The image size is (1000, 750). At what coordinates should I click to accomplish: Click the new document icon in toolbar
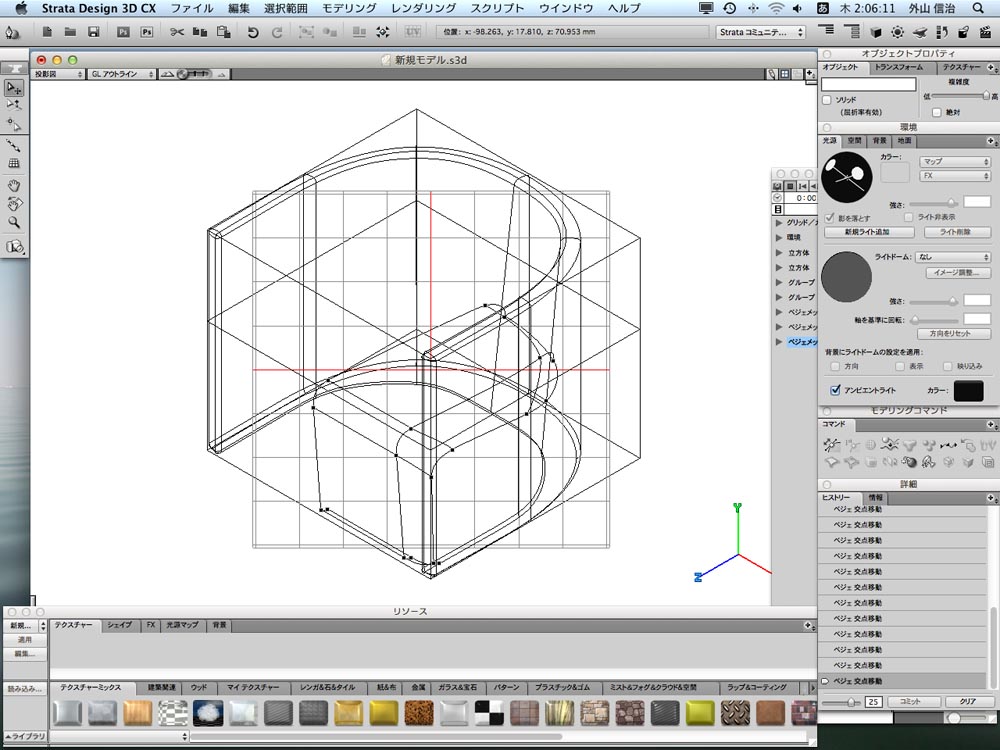pos(47,32)
